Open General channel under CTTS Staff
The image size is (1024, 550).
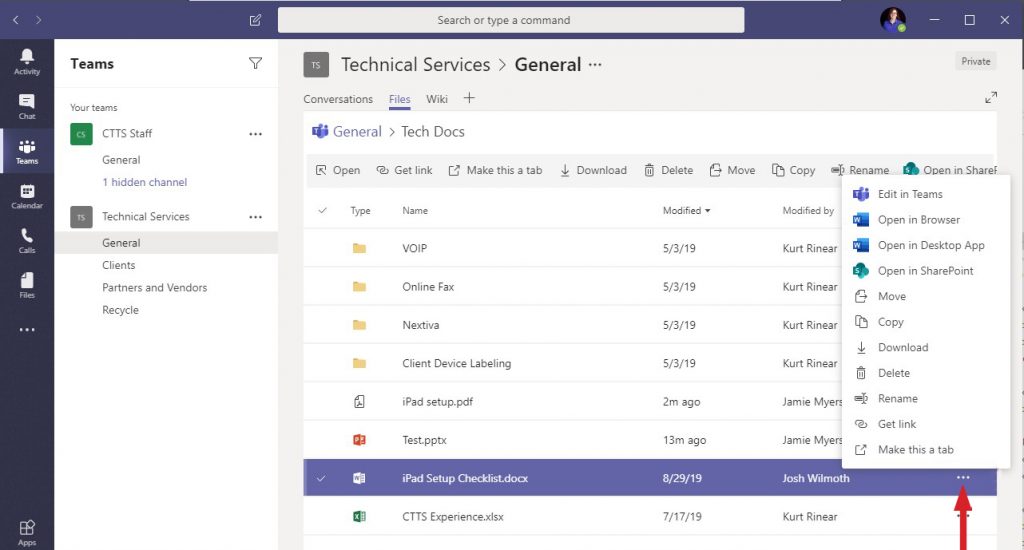[x=121, y=160]
